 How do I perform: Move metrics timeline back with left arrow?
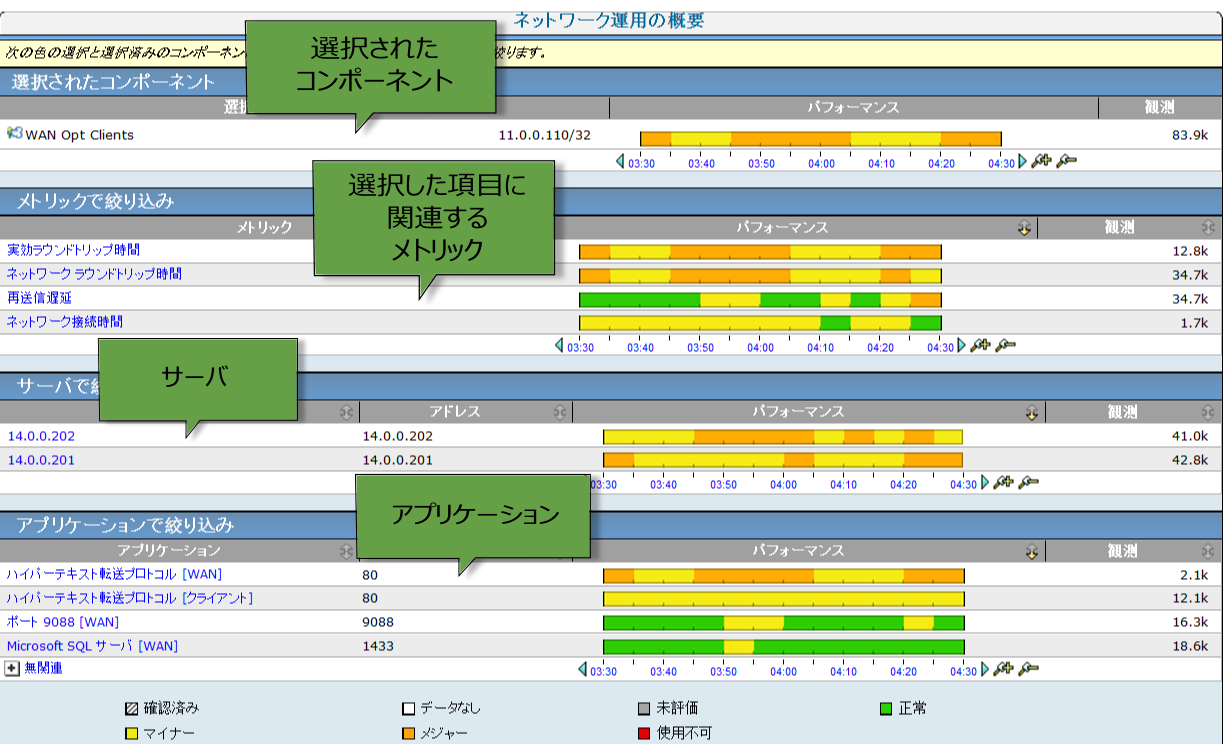point(560,346)
